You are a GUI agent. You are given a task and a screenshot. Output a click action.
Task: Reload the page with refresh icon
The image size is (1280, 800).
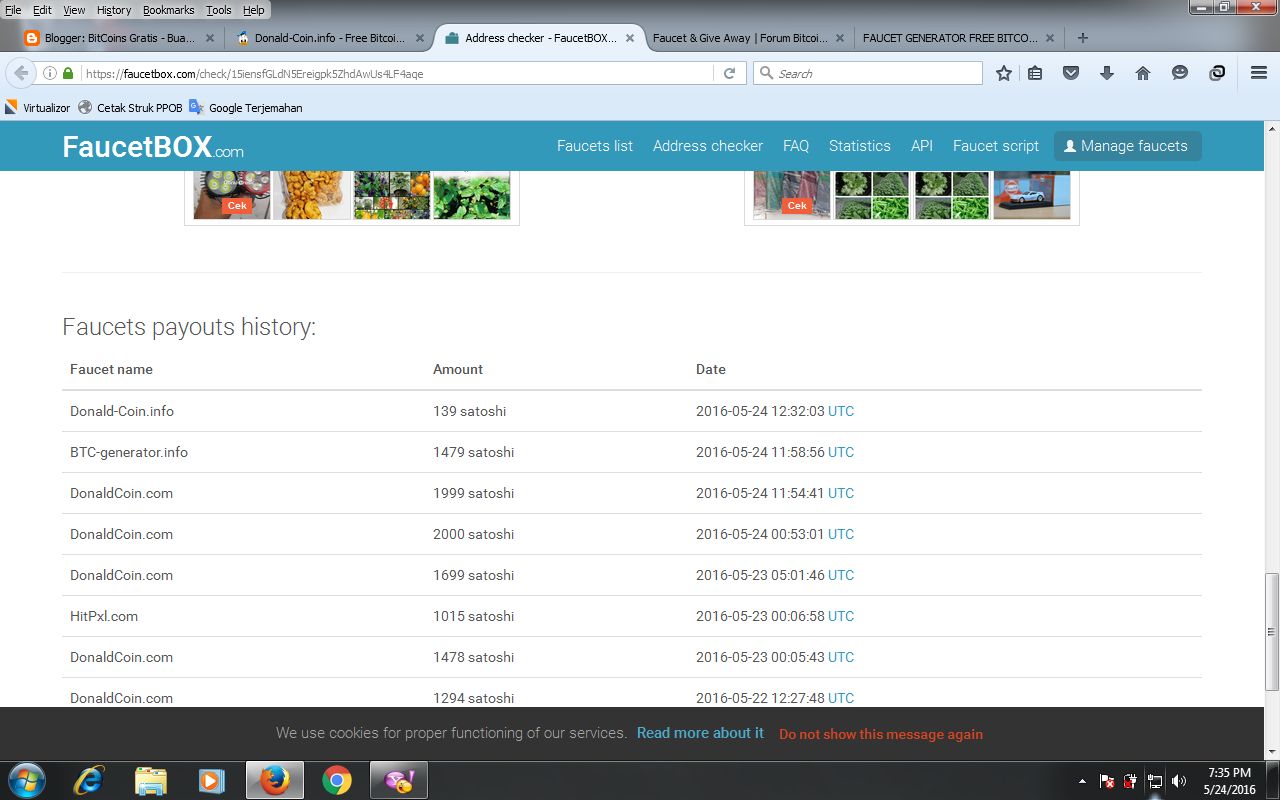point(729,73)
